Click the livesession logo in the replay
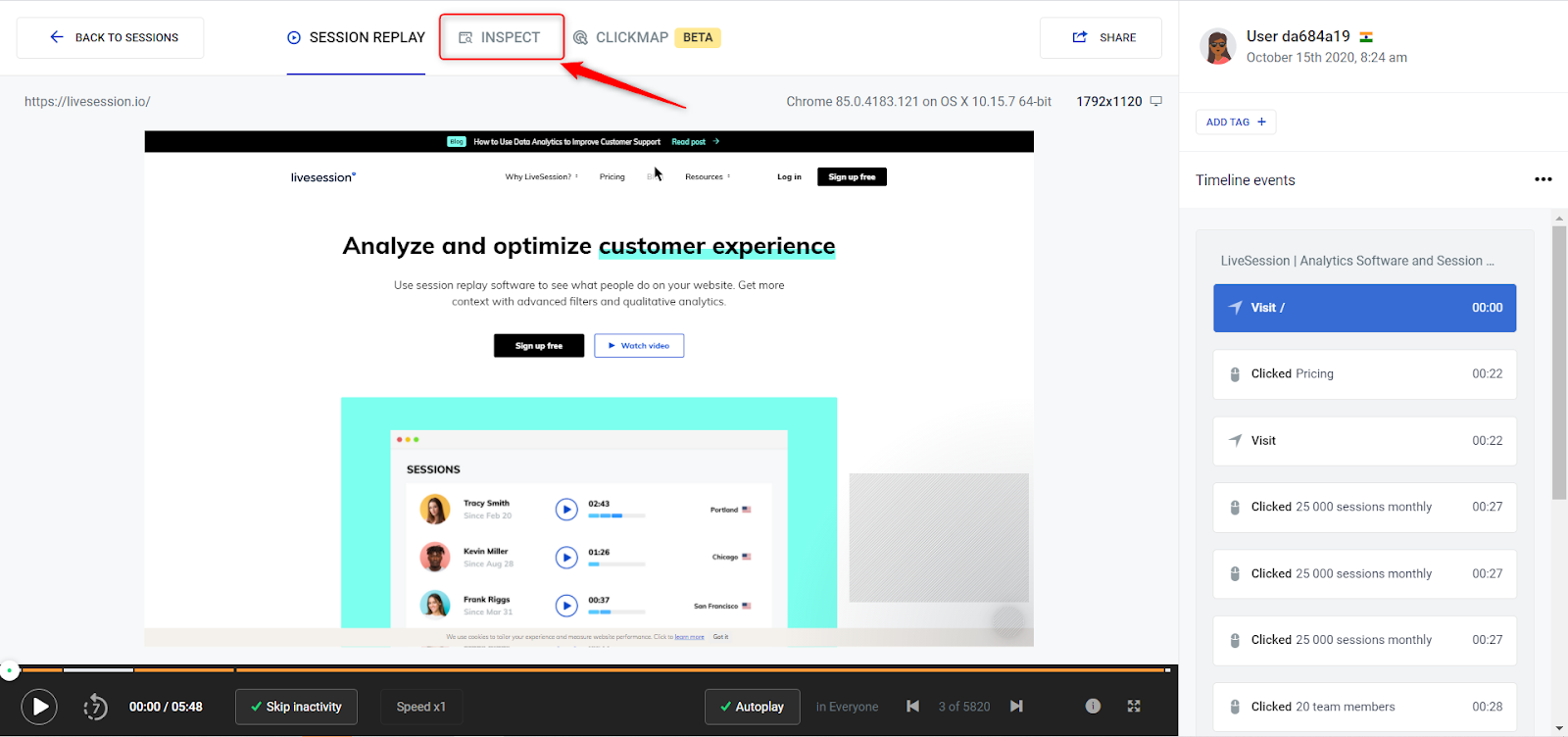Viewport: 1568px width, 737px height. click(323, 177)
